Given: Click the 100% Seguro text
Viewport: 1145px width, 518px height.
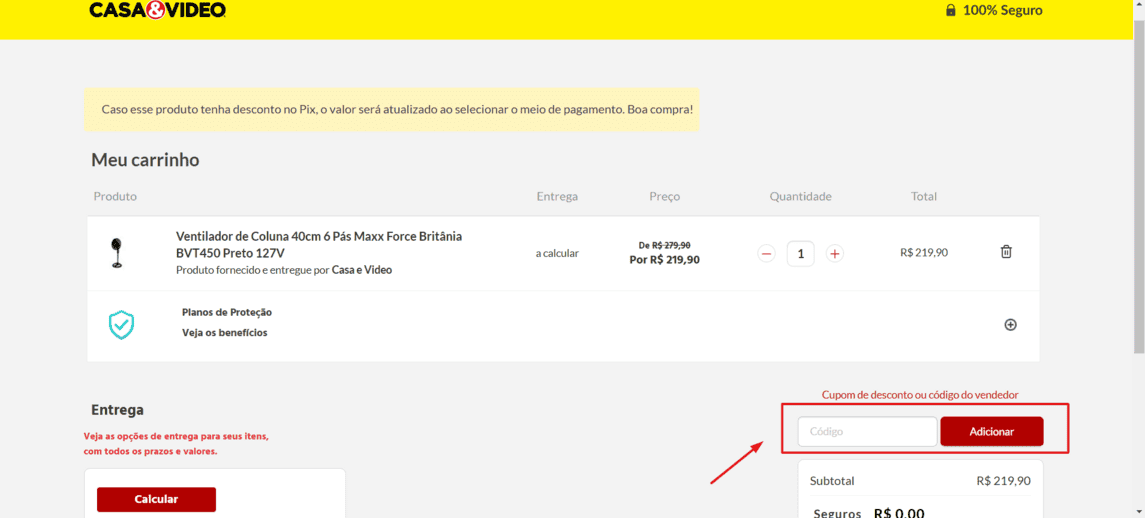Looking at the screenshot, I should point(1002,10).
